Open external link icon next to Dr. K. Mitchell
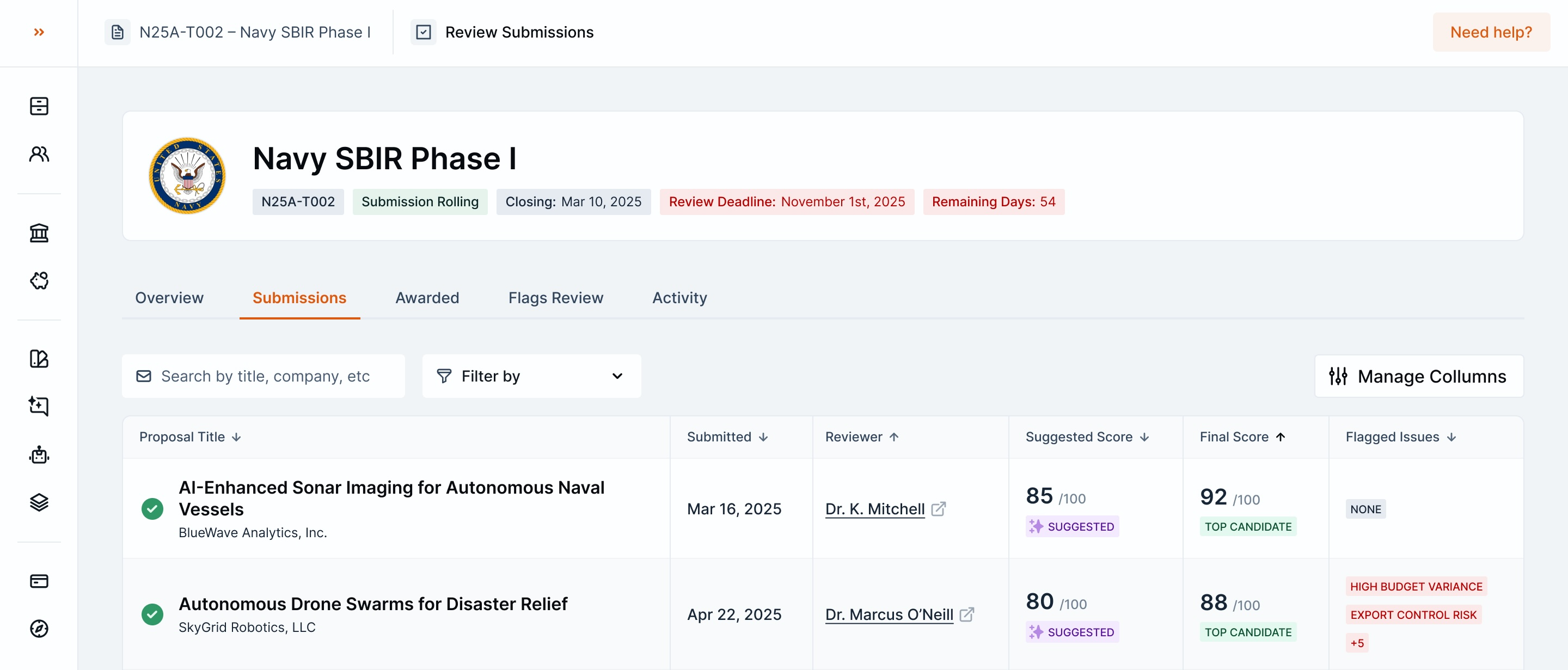Viewport: 1568px width, 670px height. click(x=938, y=509)
